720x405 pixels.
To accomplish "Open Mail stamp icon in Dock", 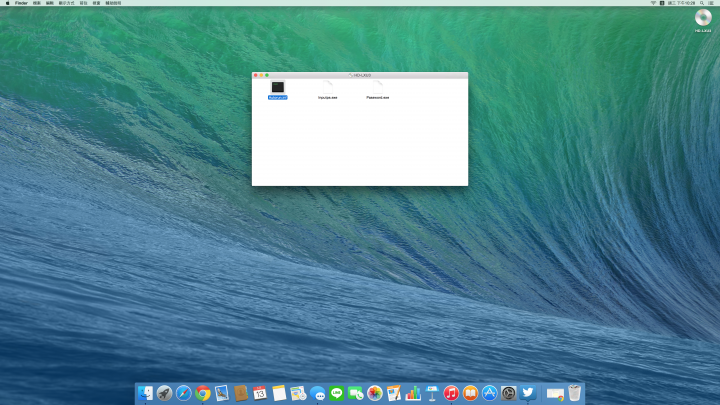I will (222, 393).
